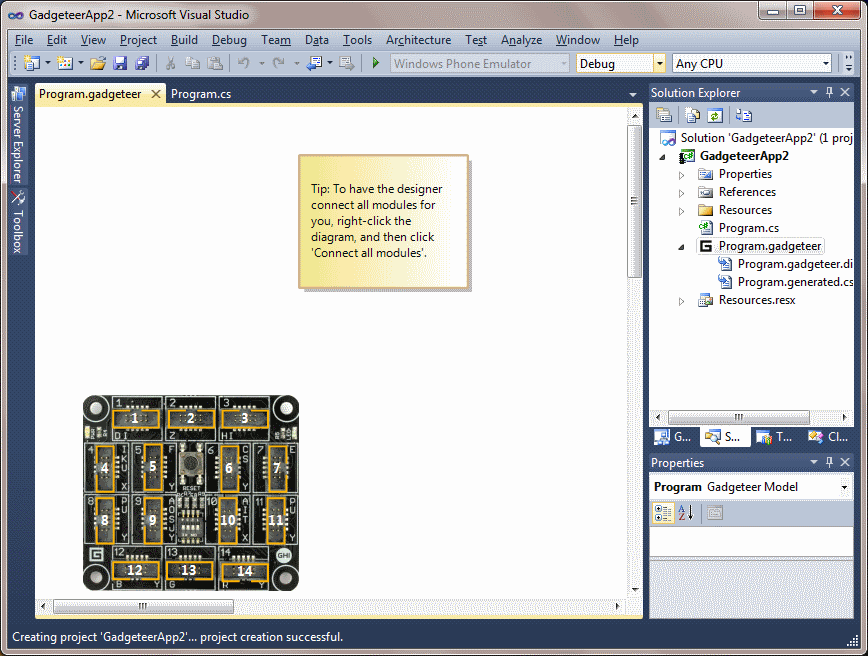Click the Navigate Backward toolbar icon

point(315,64)
